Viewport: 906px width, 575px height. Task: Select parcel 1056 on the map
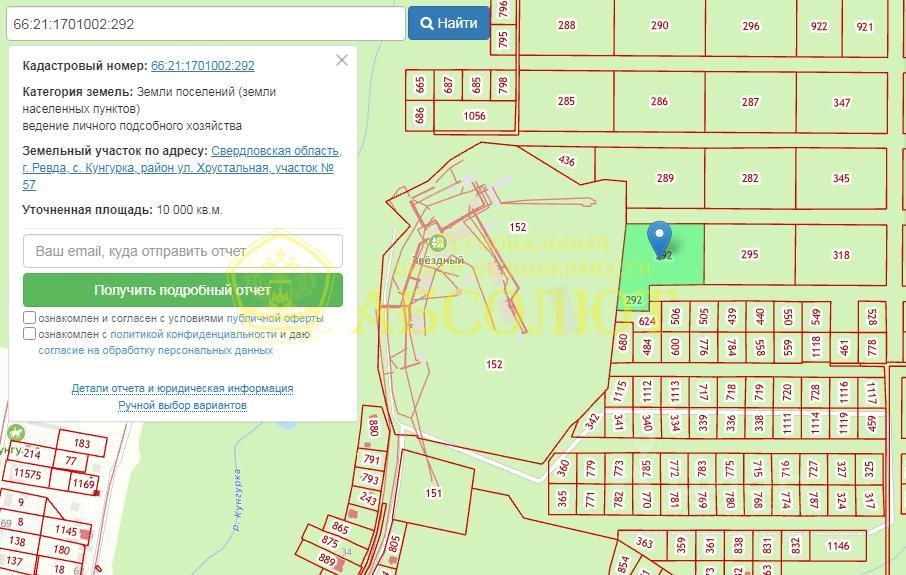click(474, 116)
